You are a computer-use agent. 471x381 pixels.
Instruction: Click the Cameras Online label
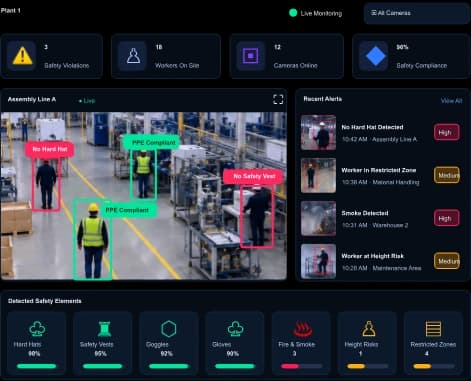coord(295,66)
